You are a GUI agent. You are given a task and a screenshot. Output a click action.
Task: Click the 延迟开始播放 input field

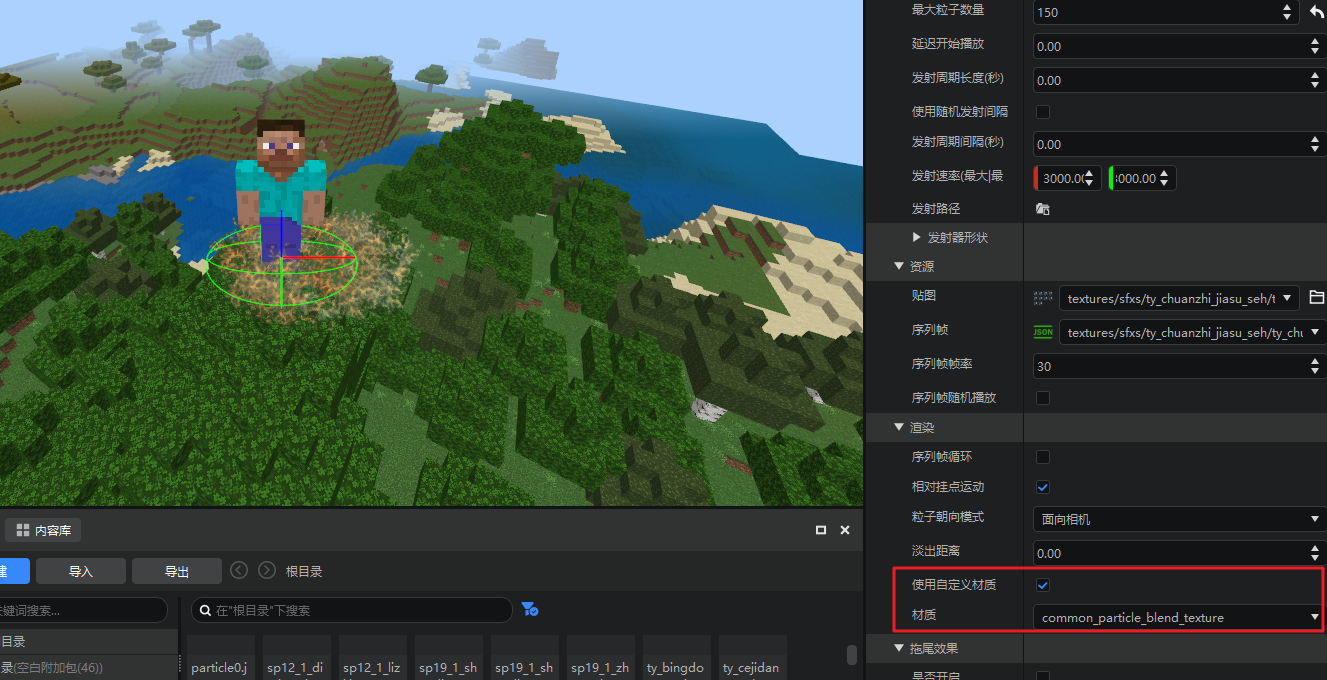(1179, 46)
